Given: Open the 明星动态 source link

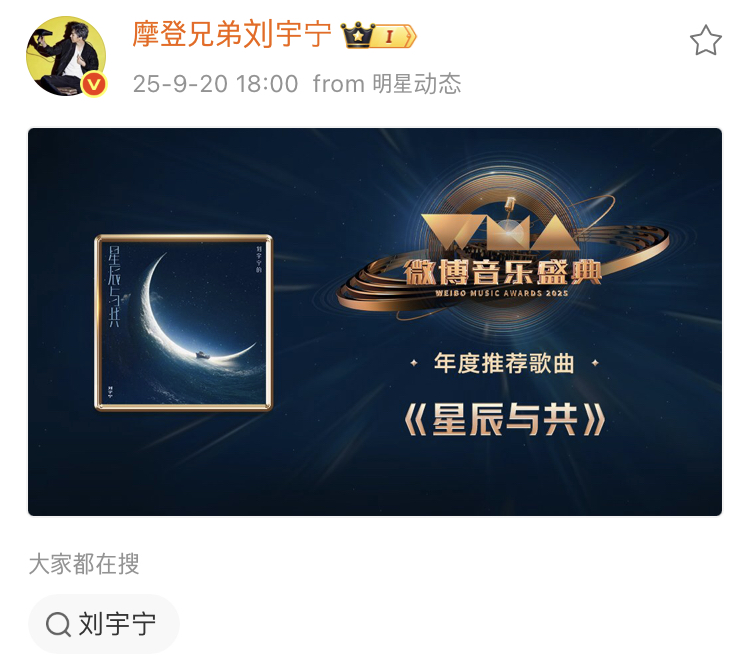Looking at the screenshot, I should 416,84.
